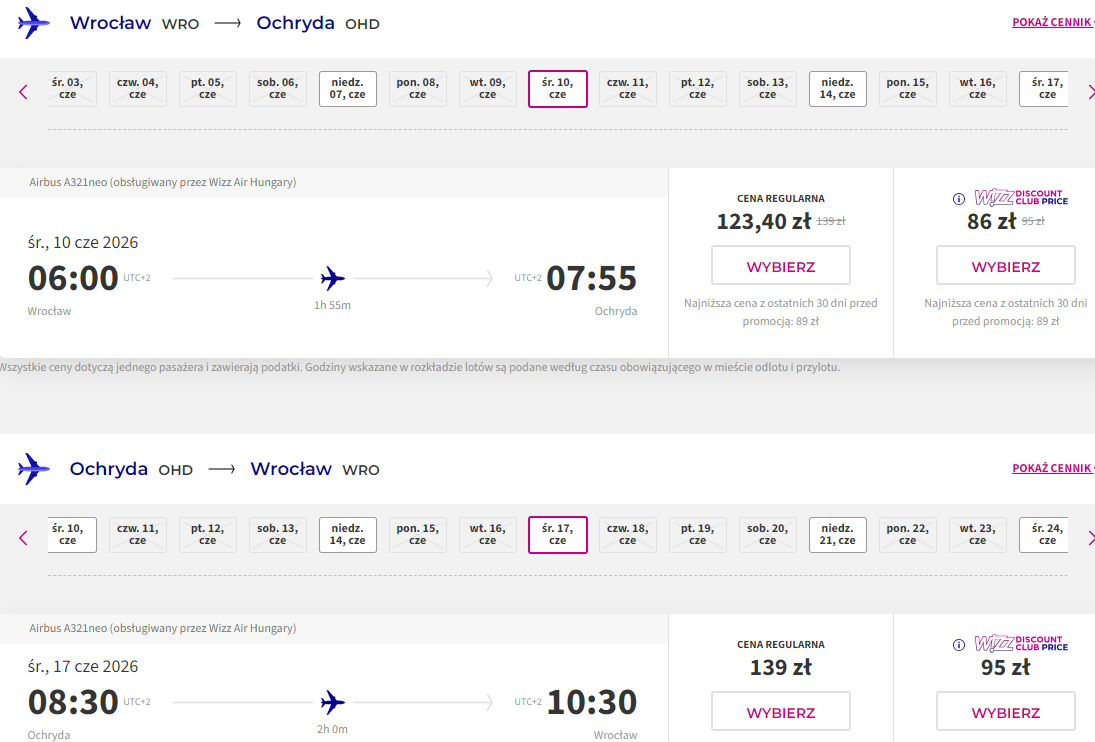
Task: Select wt. 09 cze outbound date
Action: (x=487, y=89)
